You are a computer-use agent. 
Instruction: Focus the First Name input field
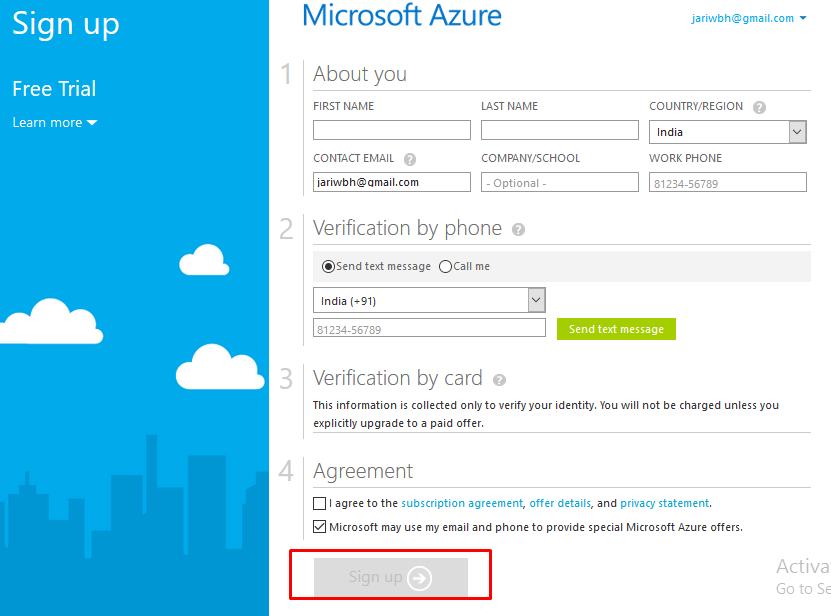(392, 130)
